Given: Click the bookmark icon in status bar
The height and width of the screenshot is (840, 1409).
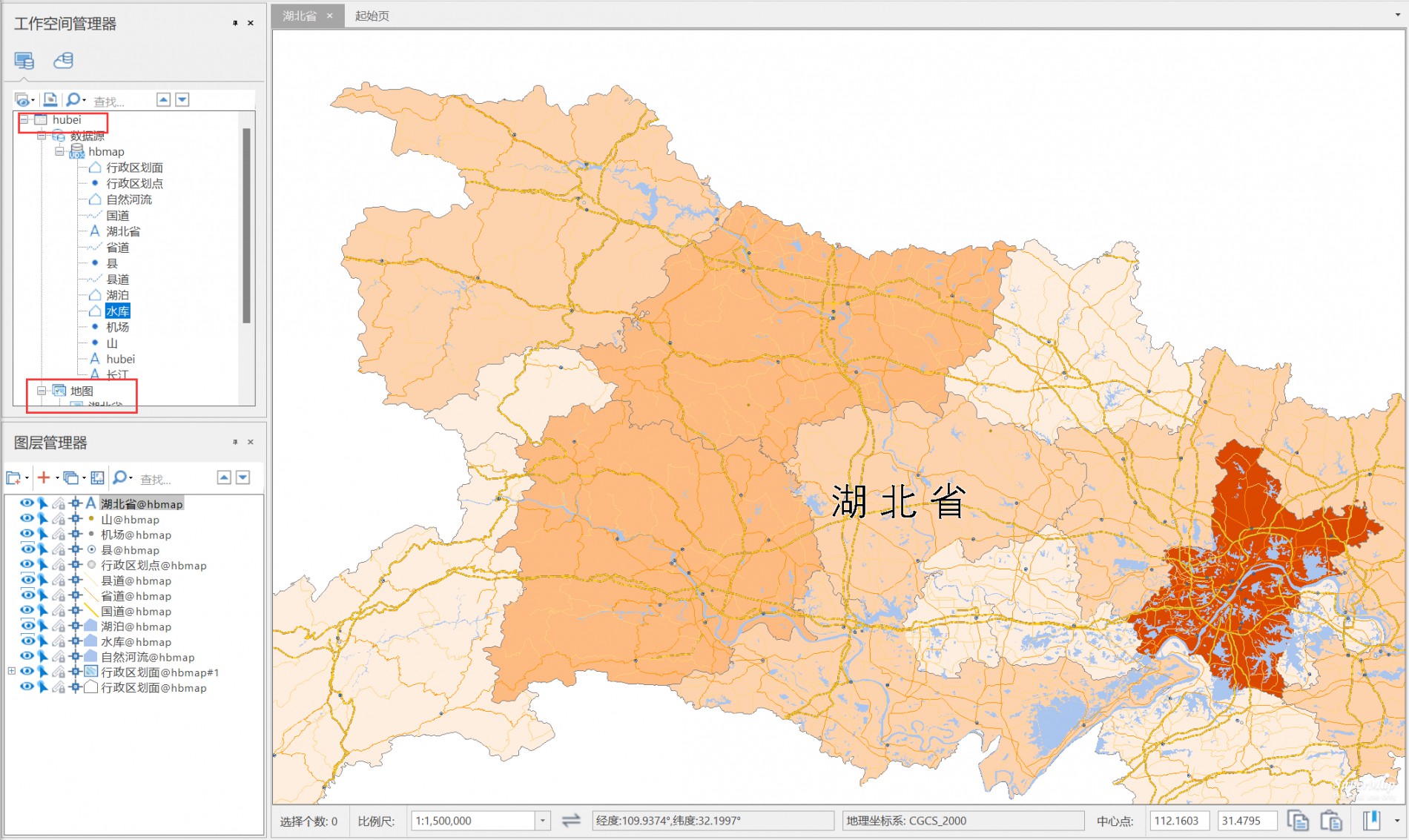Looking at the screenshot, I should [1372, 821].
